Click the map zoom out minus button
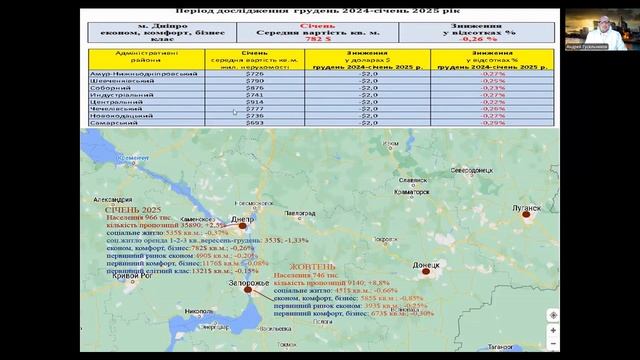 pyautogui.click(x=553, y=344)
